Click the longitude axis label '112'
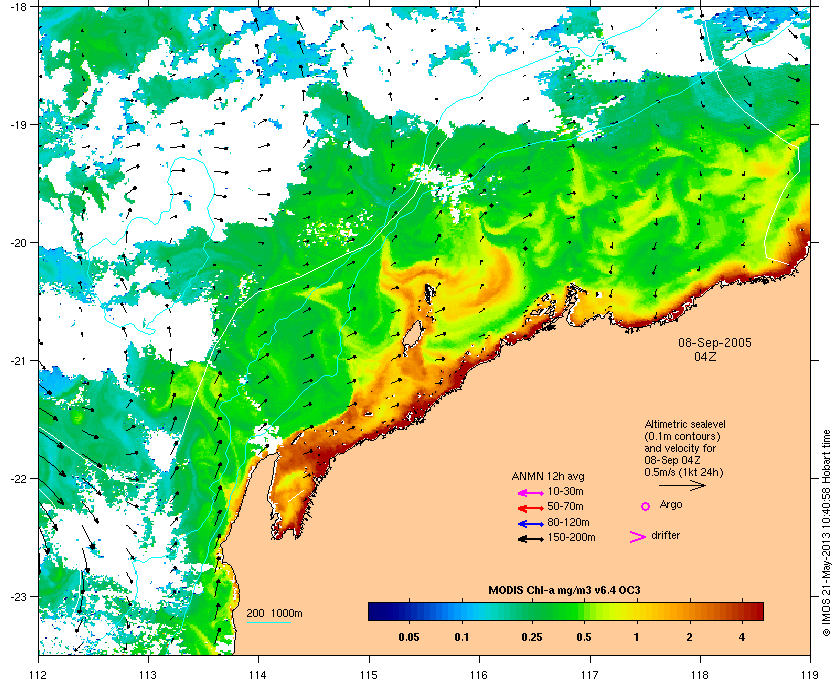Viewport: 840px width, 680px height. tap(39, 675)
